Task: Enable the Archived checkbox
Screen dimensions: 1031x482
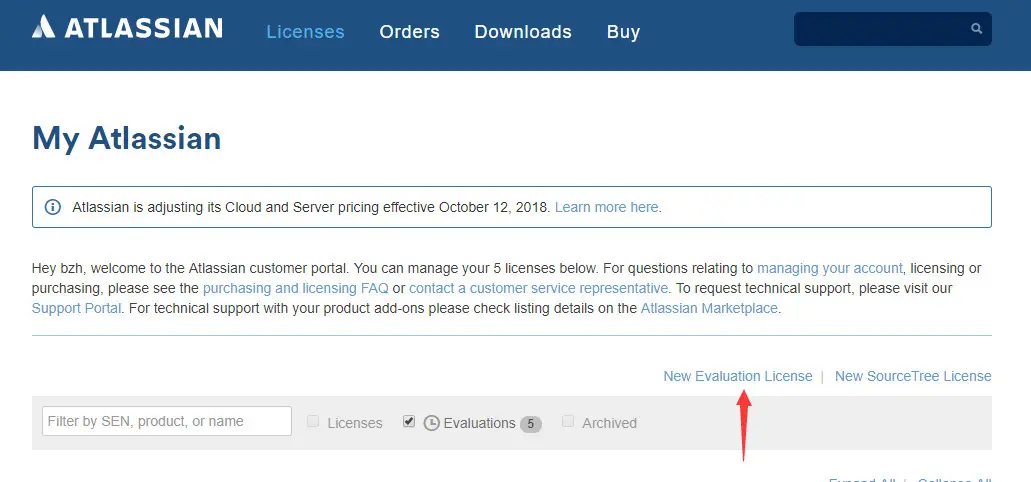Action: [x=568, y=422]
